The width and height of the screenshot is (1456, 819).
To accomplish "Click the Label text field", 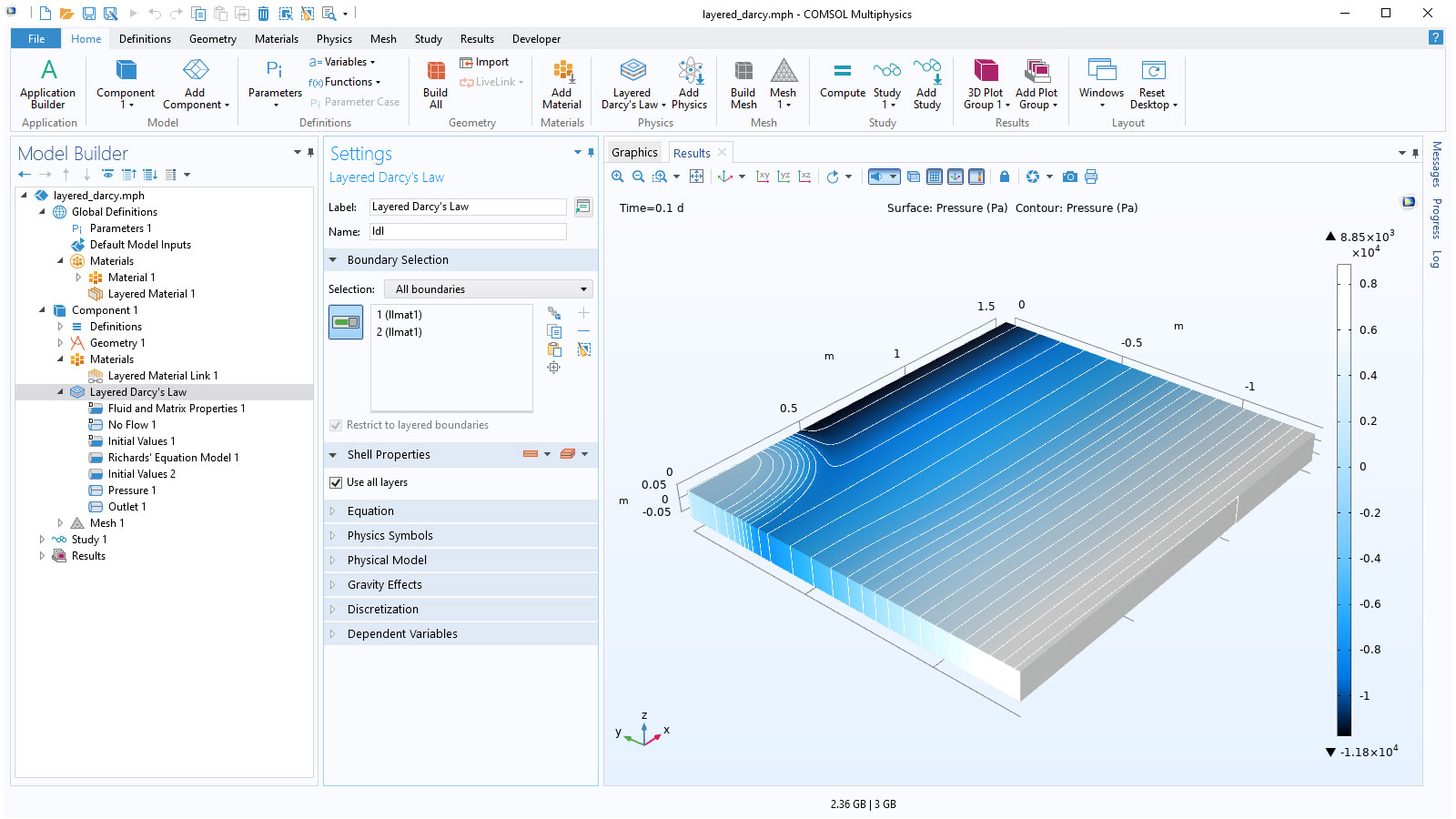I will click(x=468, y=207).
